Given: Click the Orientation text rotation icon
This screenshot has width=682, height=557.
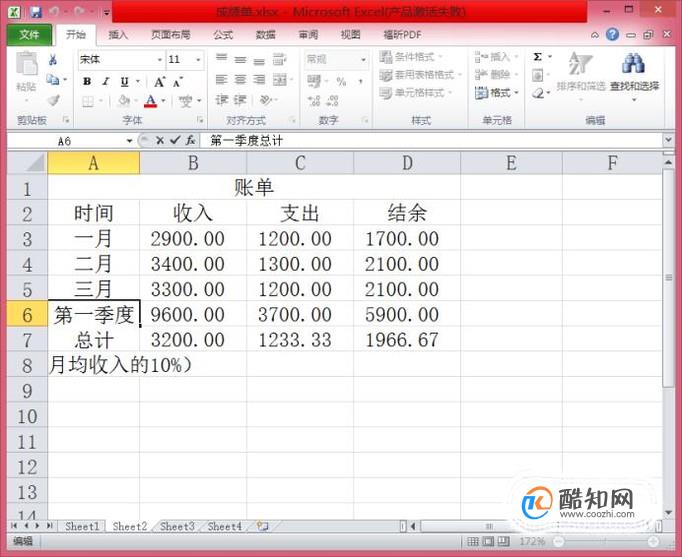Looking at the screenshot, I should 264,100.
